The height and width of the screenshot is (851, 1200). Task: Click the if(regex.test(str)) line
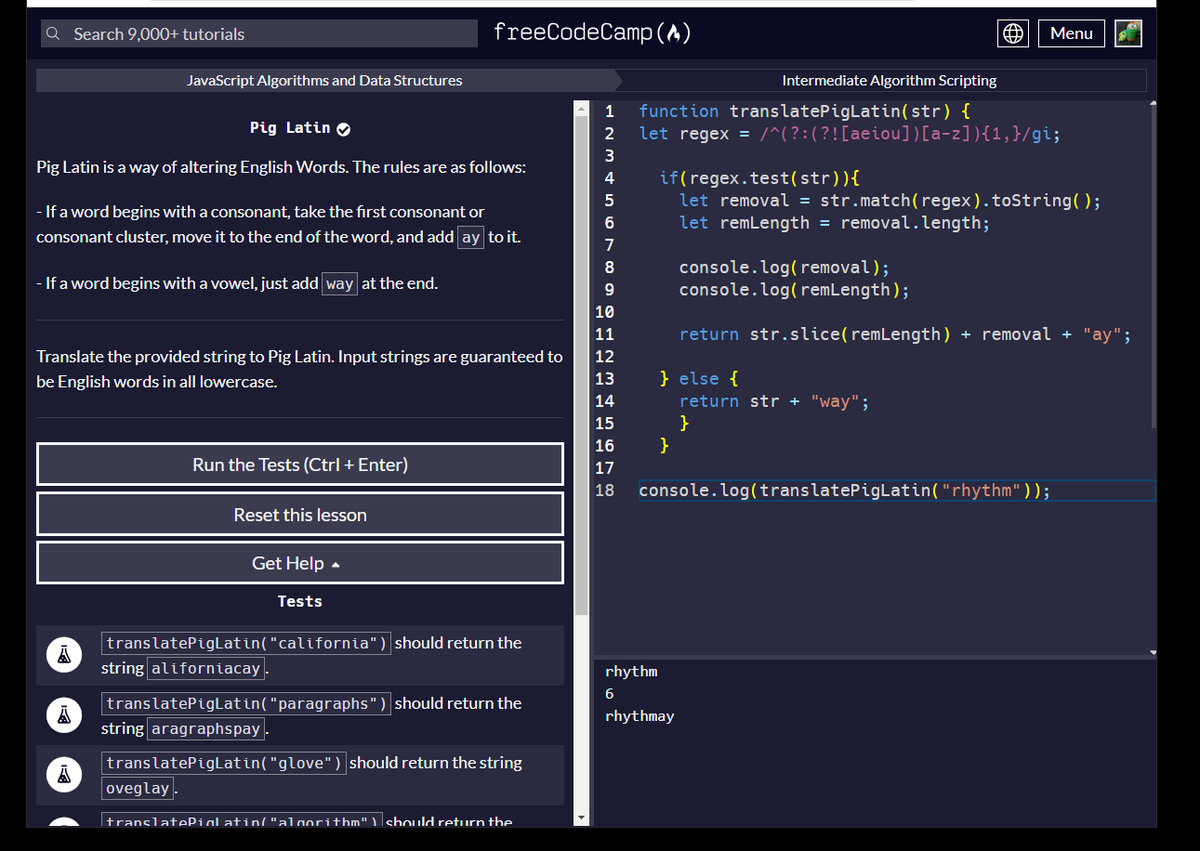[759, 178]
